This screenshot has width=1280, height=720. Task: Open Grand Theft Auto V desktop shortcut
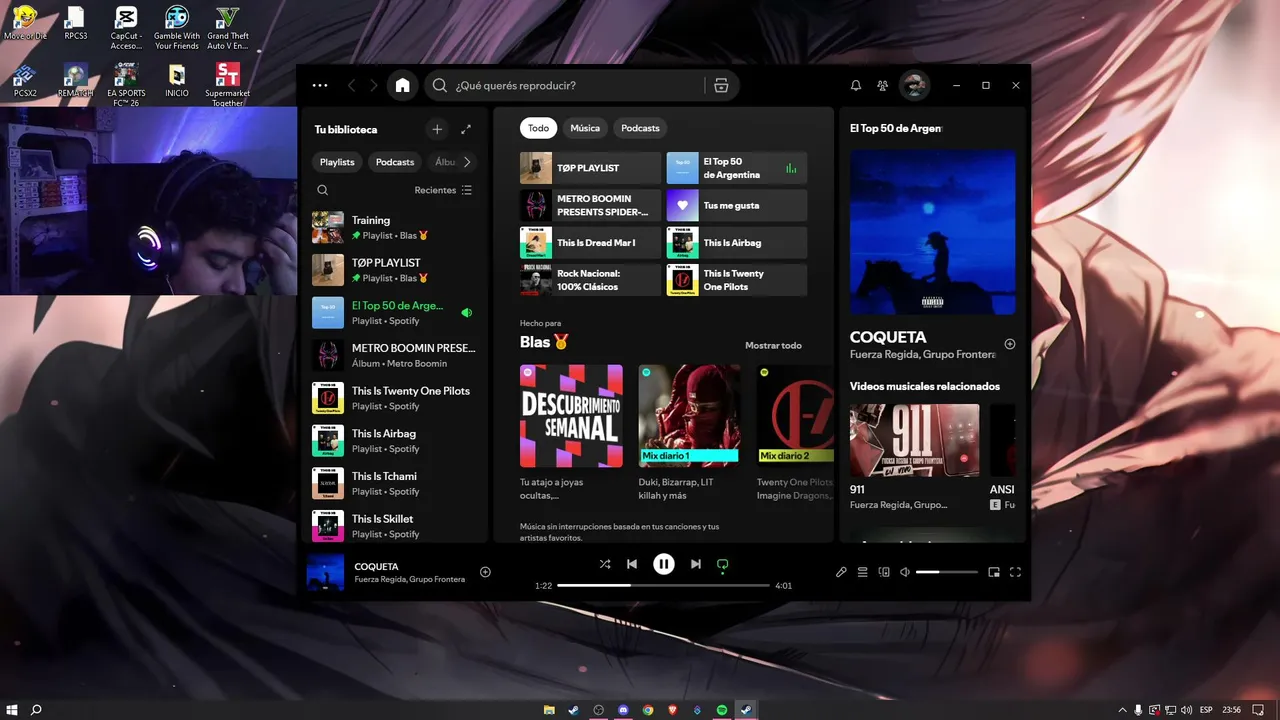(228, 28)
